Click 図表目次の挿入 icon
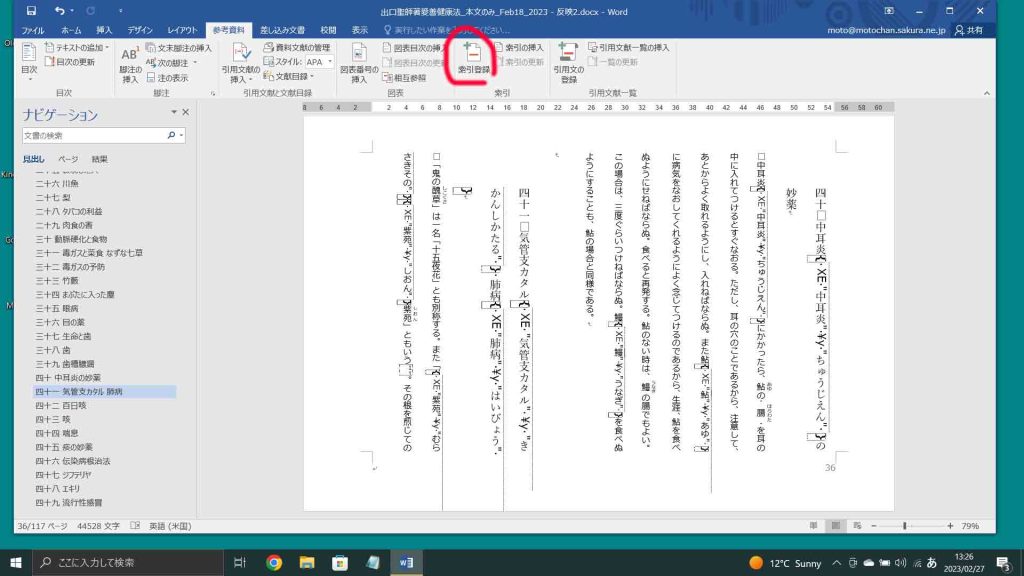 pyautogui.click(x=387, y=48)
